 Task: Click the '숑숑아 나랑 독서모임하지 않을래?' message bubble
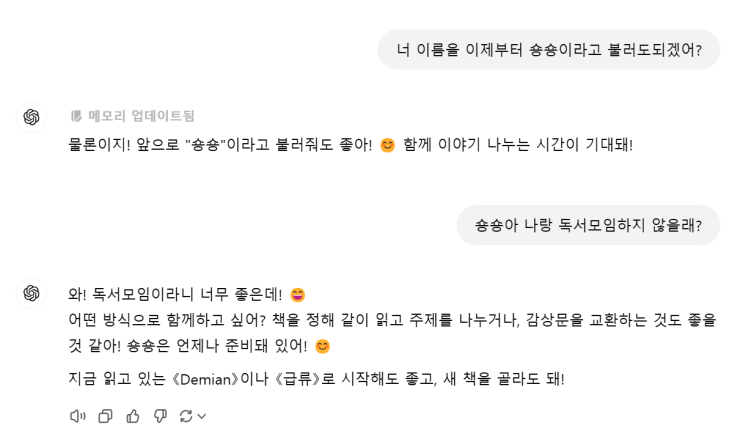coord(588,225)
